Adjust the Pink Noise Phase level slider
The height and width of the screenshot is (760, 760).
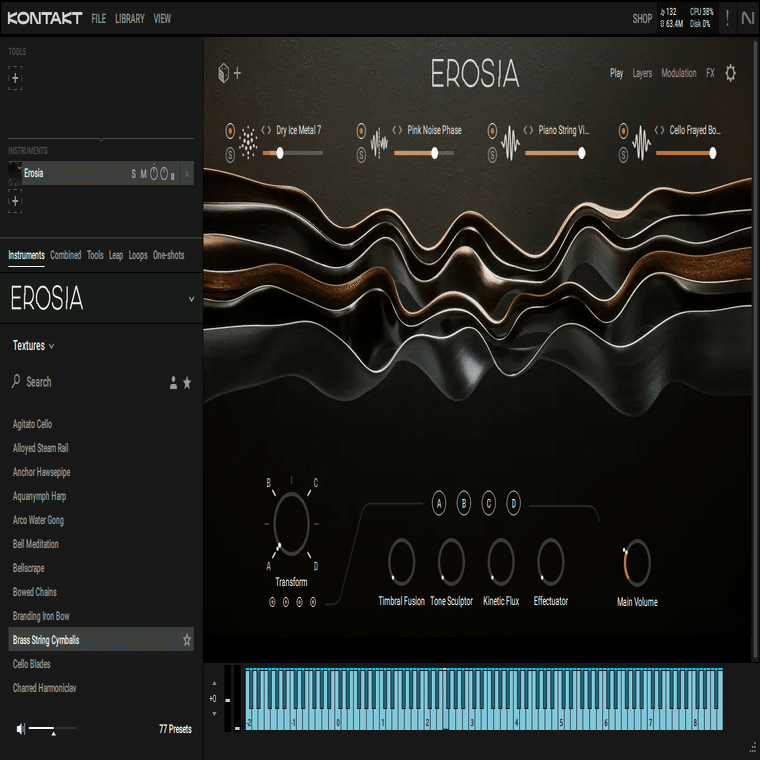(x=424, y=153)
